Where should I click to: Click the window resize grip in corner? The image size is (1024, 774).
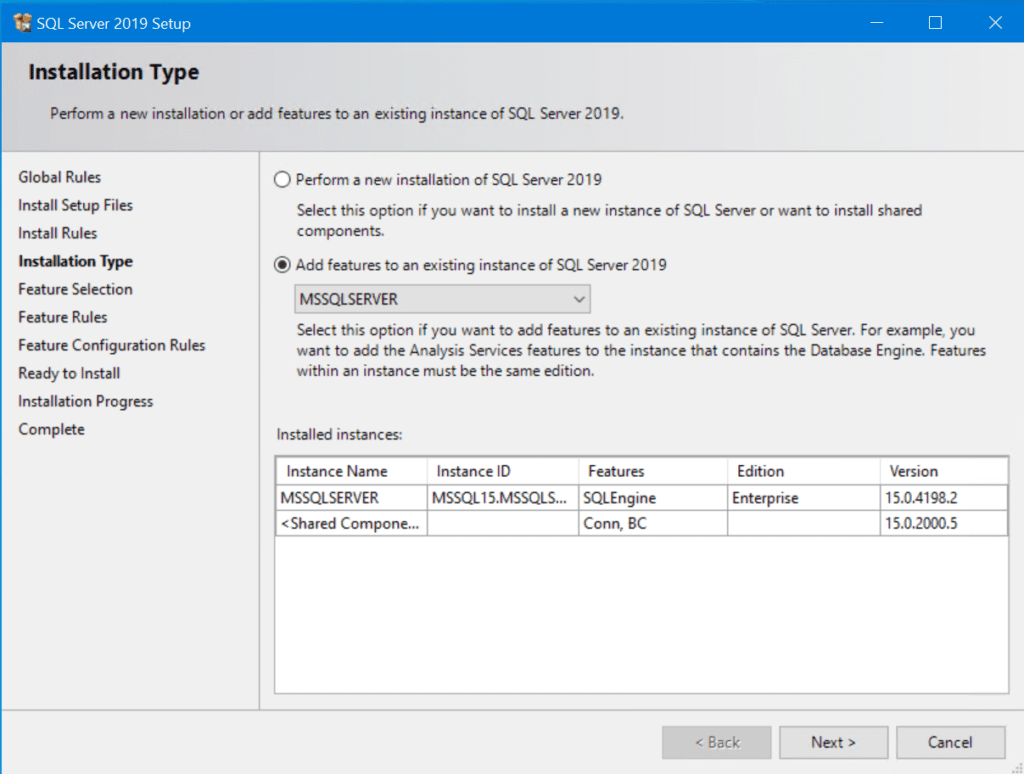(1017, 767)
